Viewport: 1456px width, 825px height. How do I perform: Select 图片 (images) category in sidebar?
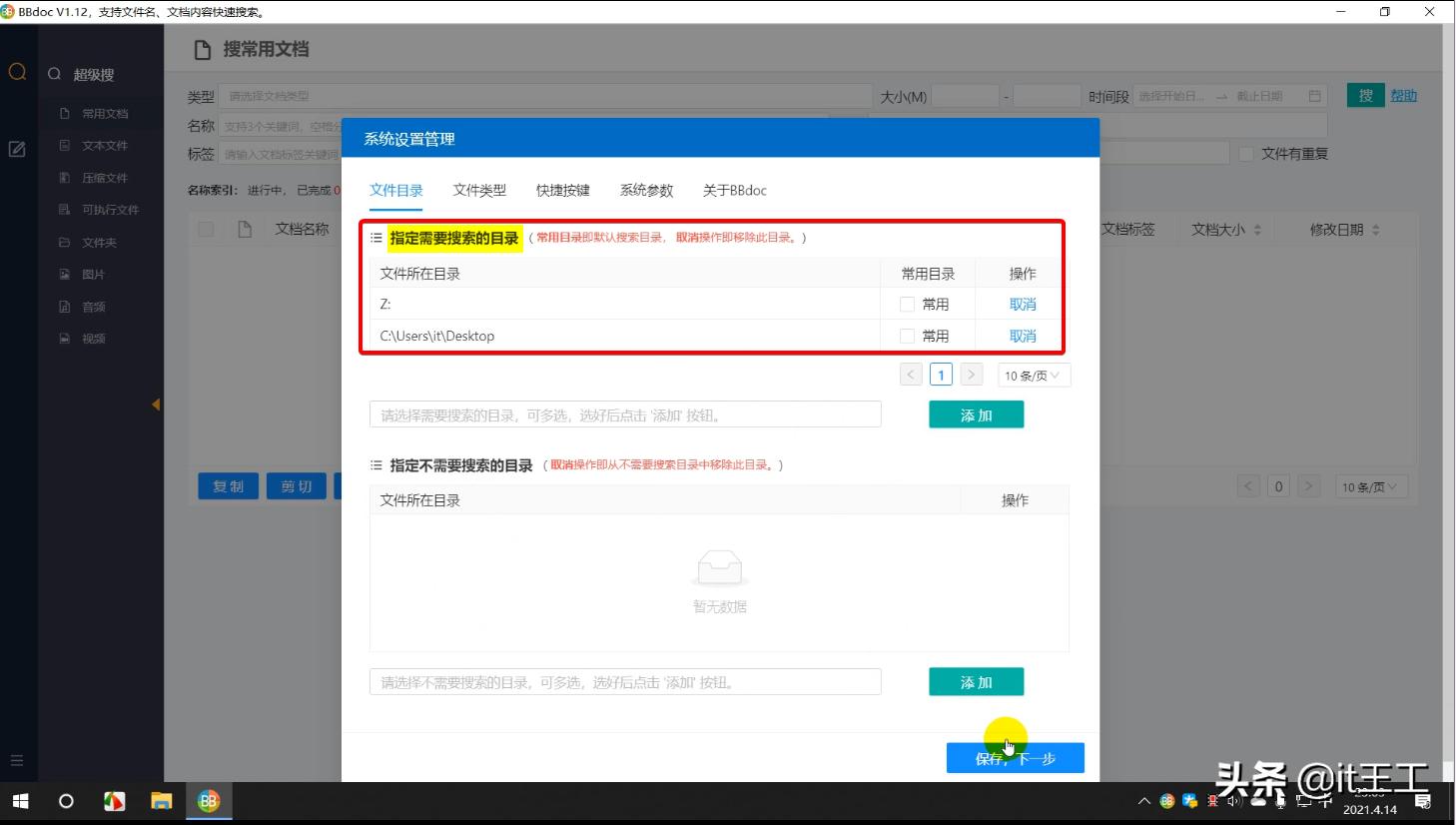[92, 274]
